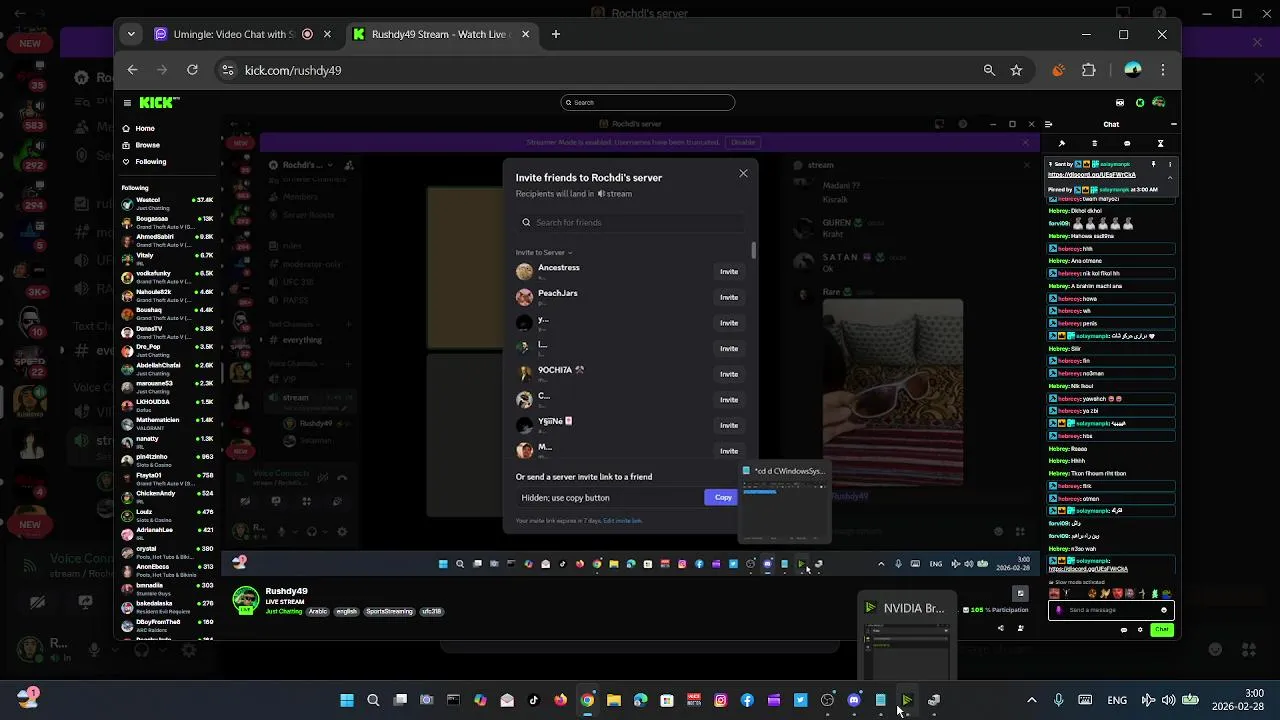Open Windows Start menu
Screen dimensions: 1280x720
[347, 700]
